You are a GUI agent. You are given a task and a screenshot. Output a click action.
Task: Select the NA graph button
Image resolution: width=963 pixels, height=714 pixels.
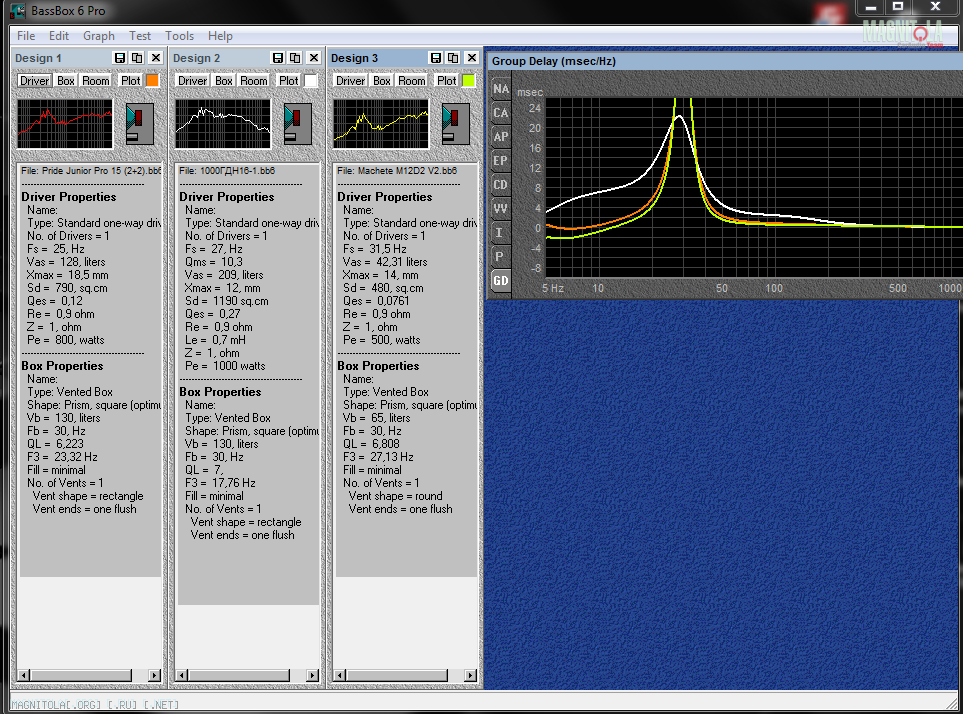pyautogui.click(x=500, y=89)
